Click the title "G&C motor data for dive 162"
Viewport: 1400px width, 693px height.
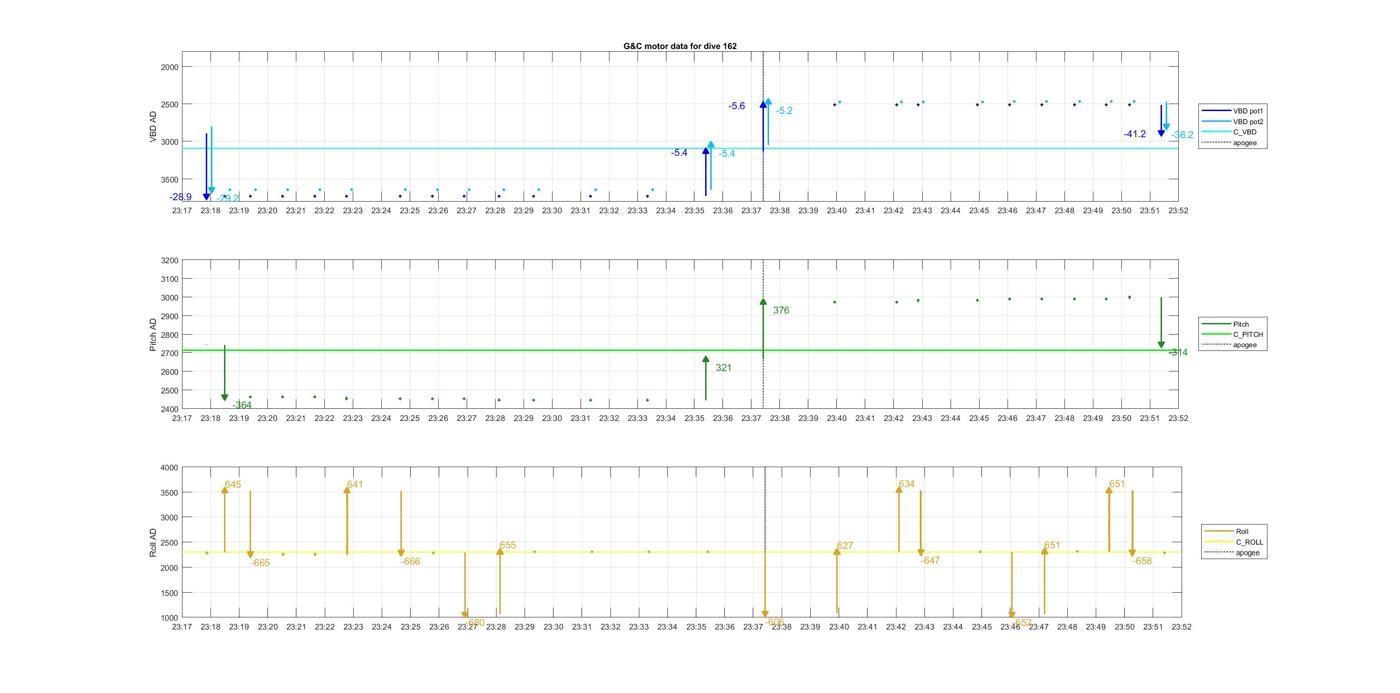680,46
